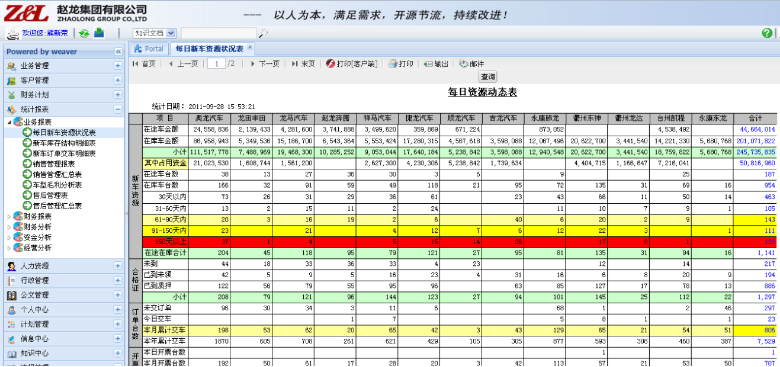
Task: Click the blue download icon in header
Action: click(x=99, y=33)
